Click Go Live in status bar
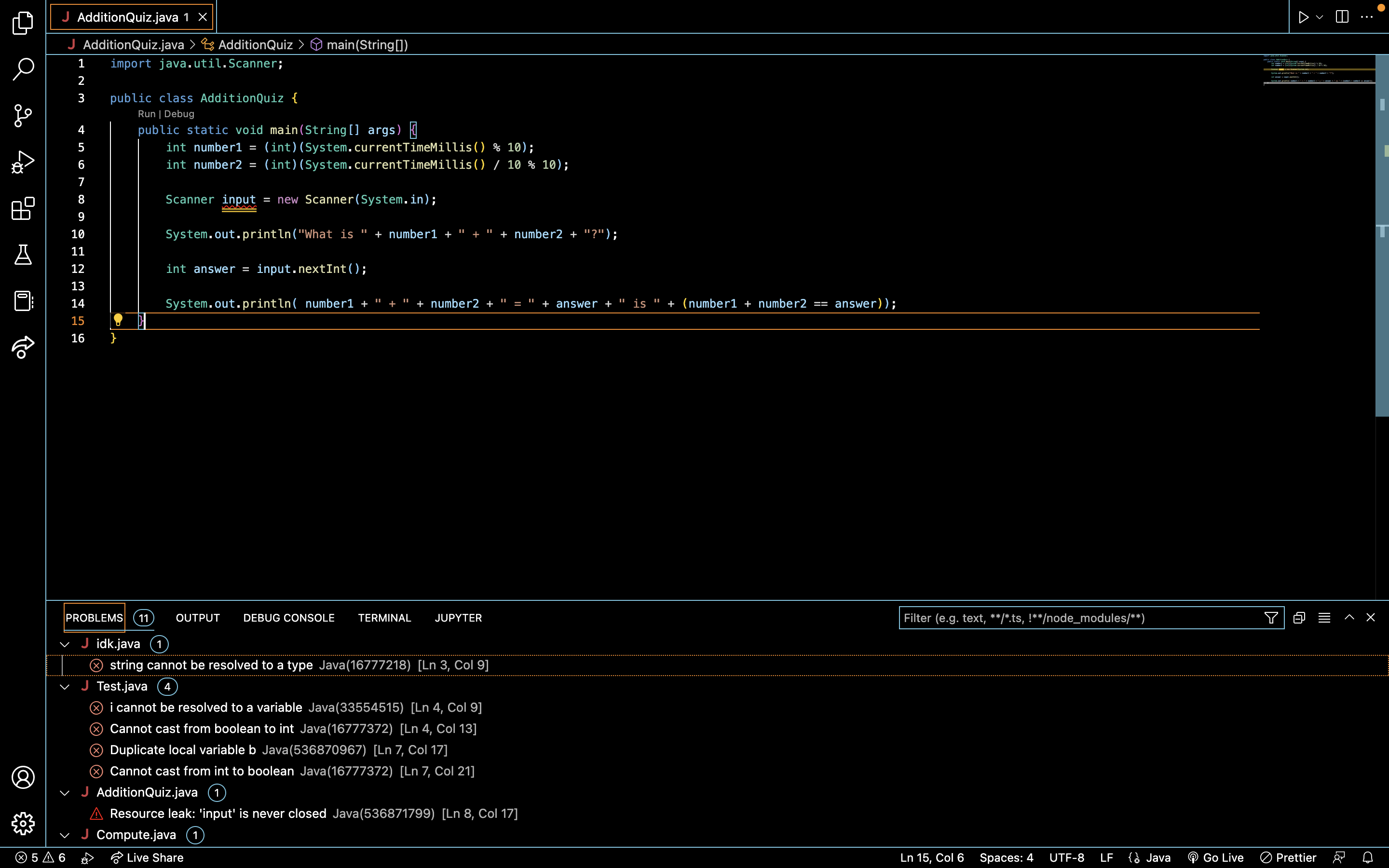1389x868 pixels. [1216, 858]
